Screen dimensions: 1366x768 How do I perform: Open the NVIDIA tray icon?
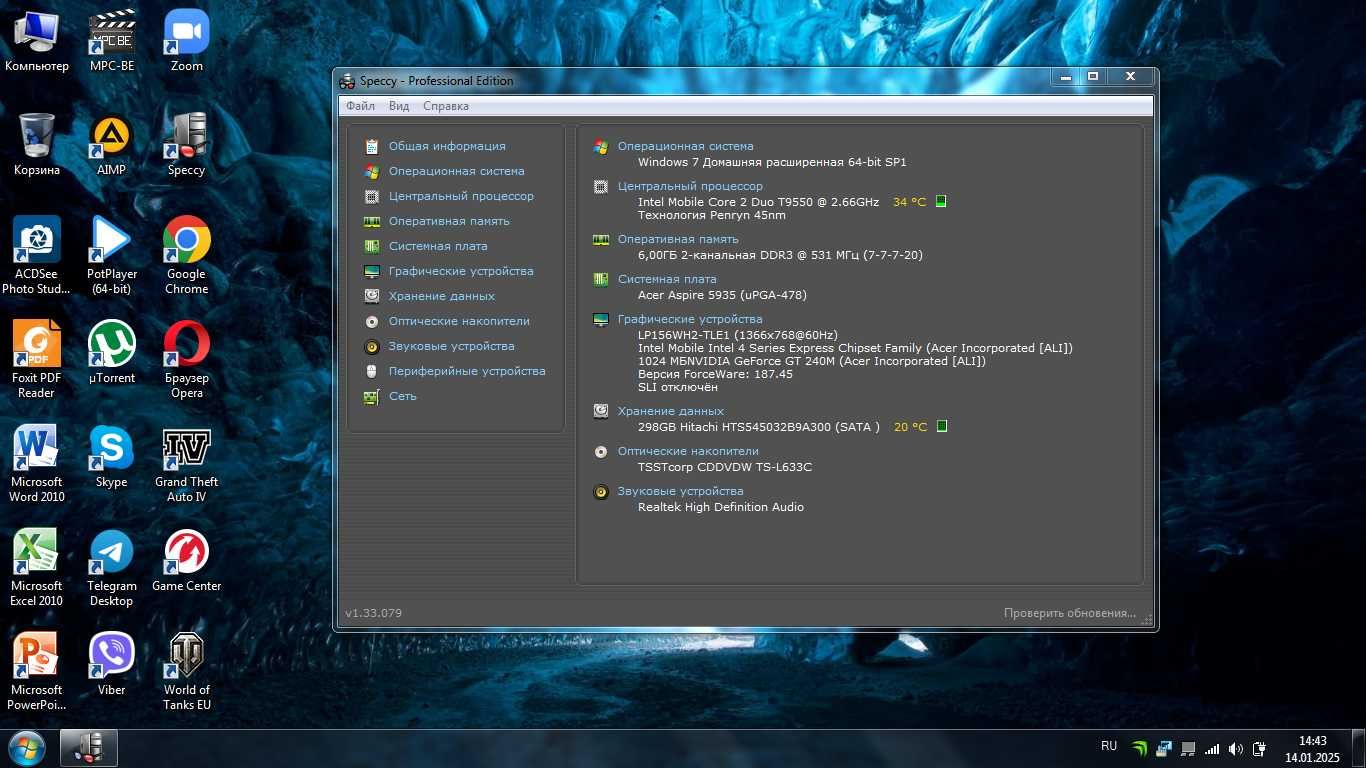[x=1140, y=748]
